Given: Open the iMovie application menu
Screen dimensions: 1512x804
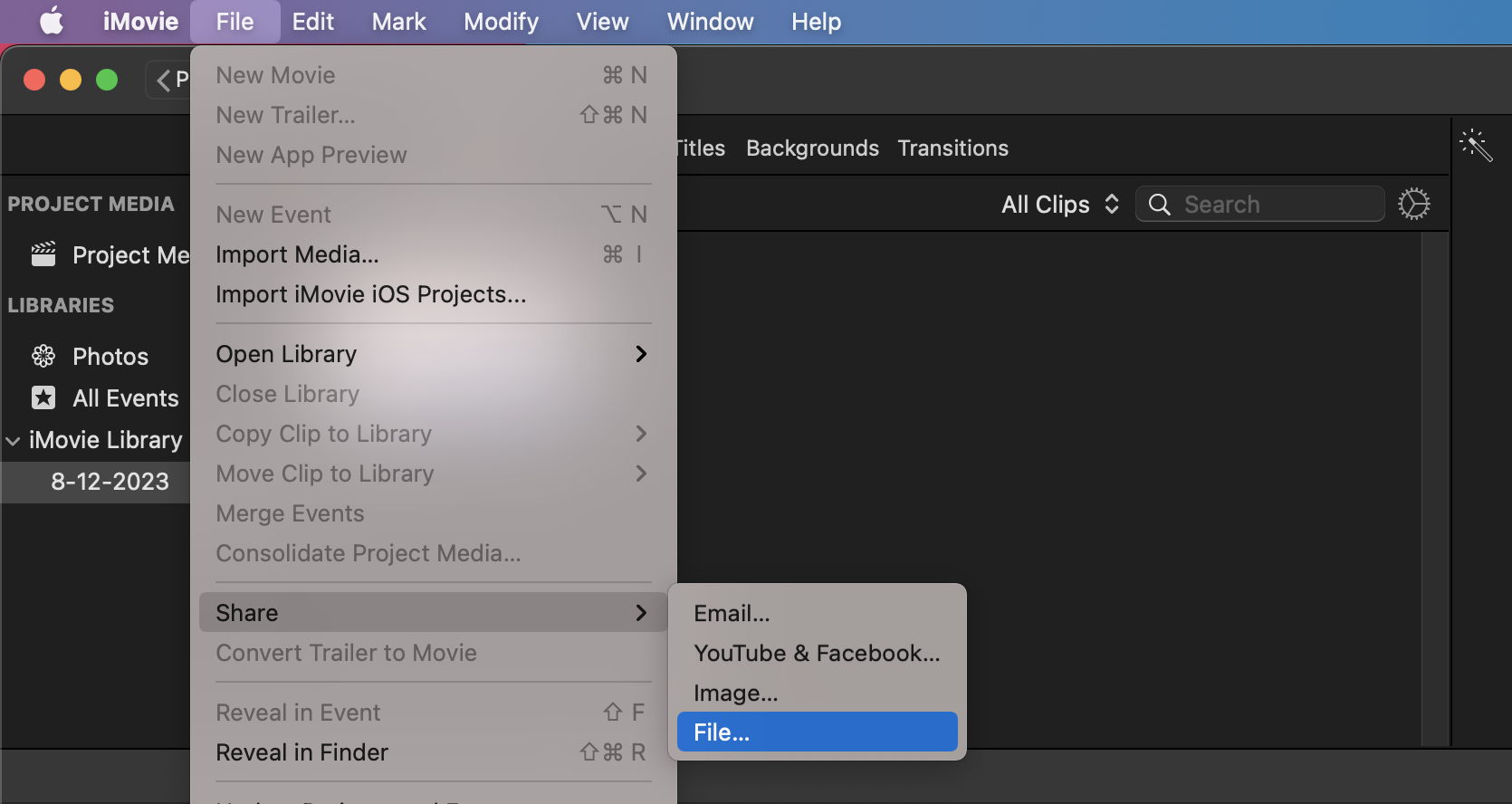Looking at the screenshot, I should point(140,21).
